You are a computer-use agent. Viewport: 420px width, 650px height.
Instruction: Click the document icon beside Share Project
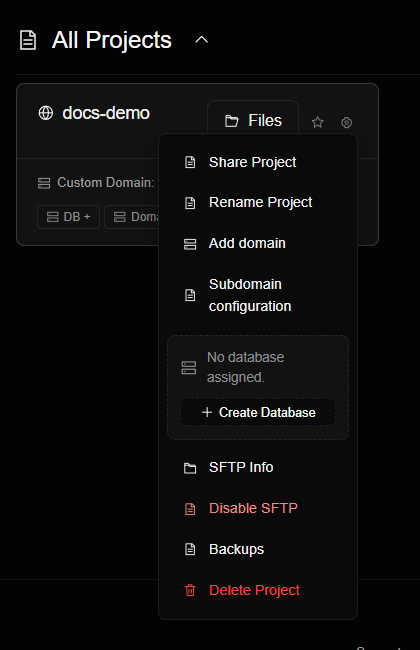pos(190,162)
